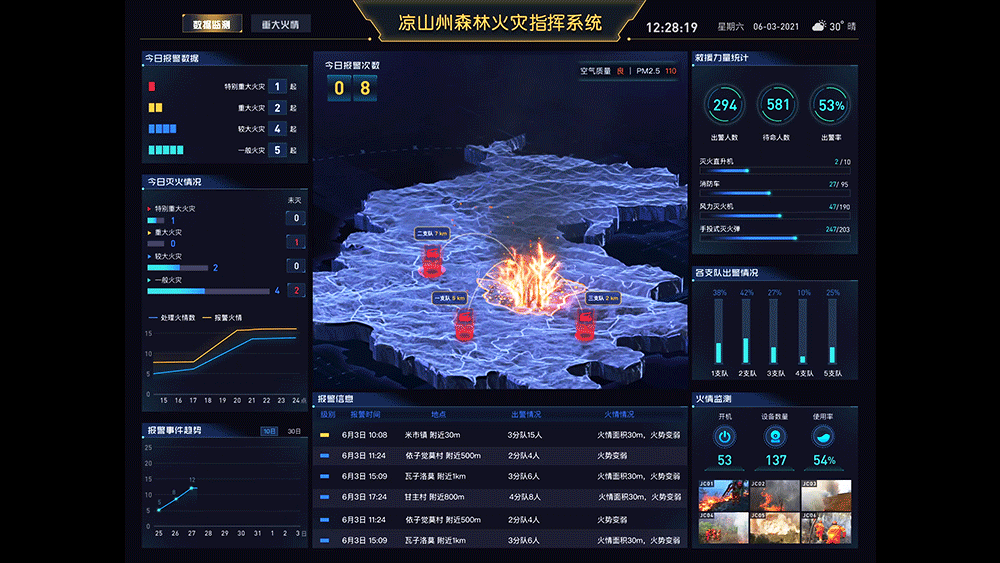Click the PM2.5 110 air quality reading
This screenshot has width=1000, height=563.
point(656,71)
